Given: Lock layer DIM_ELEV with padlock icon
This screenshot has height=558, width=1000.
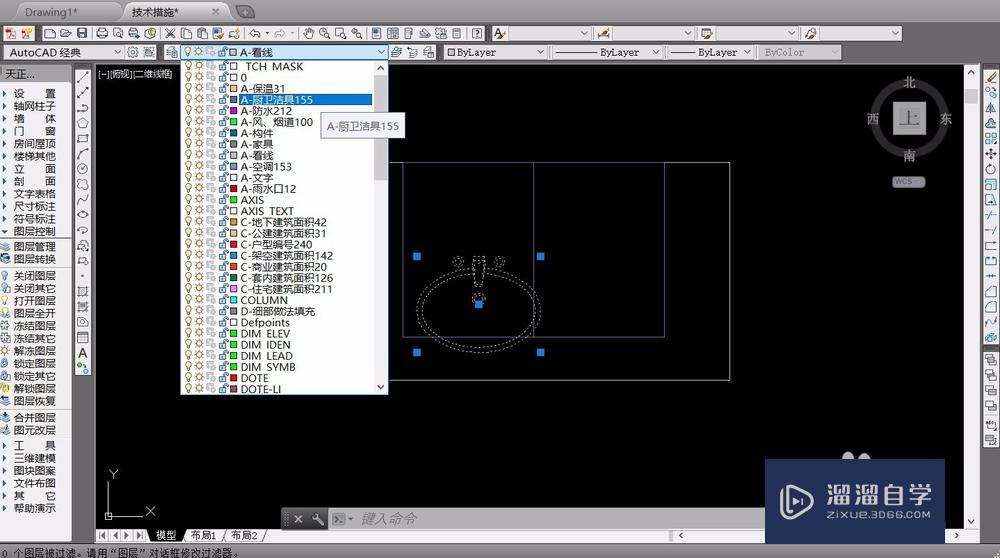Looking at the screenshot, I should point(223,334).
